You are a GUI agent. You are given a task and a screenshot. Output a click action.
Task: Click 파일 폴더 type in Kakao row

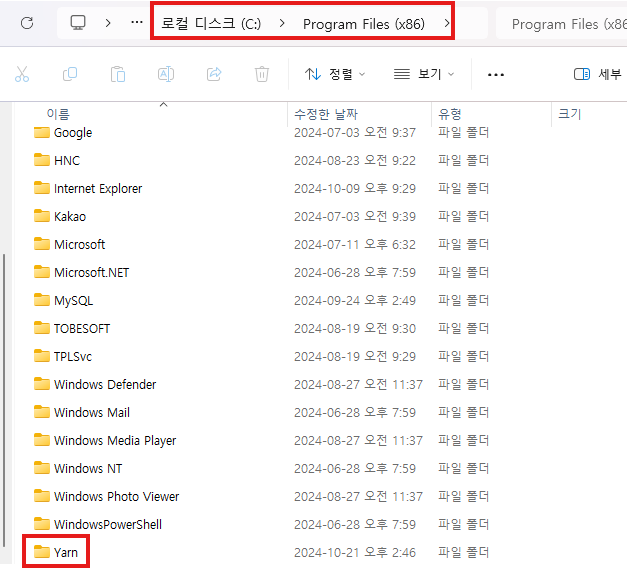pyautogui.click(x=463, y=217)
